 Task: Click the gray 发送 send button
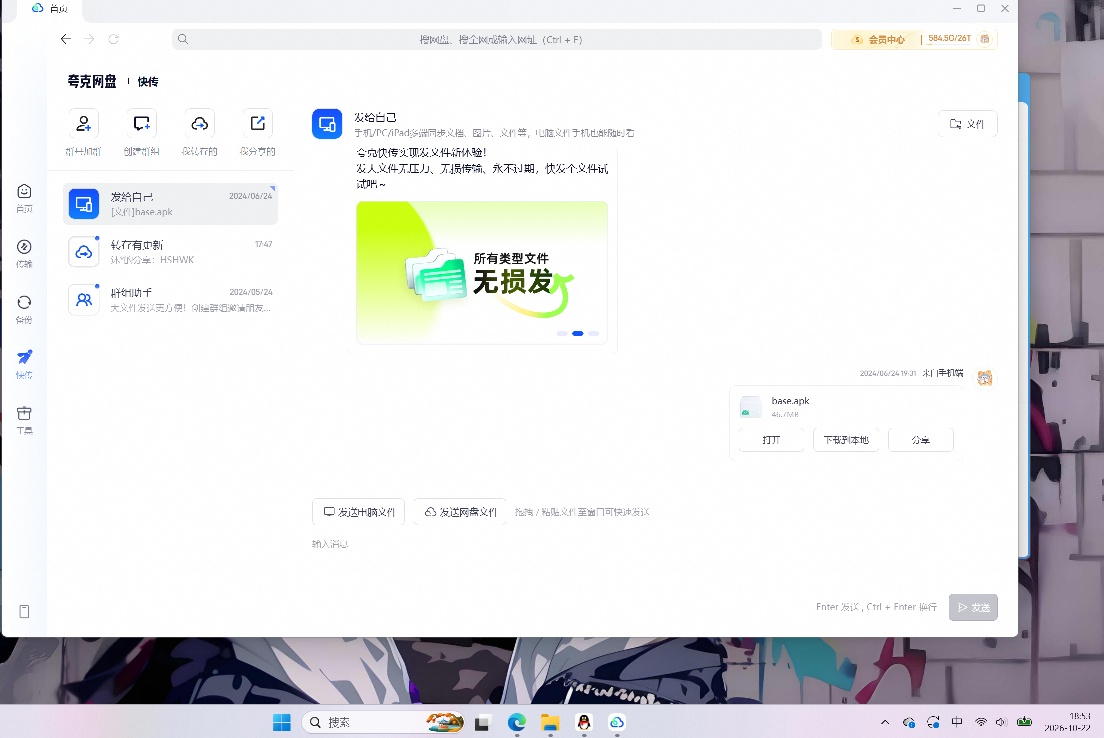tap(973, 607)
